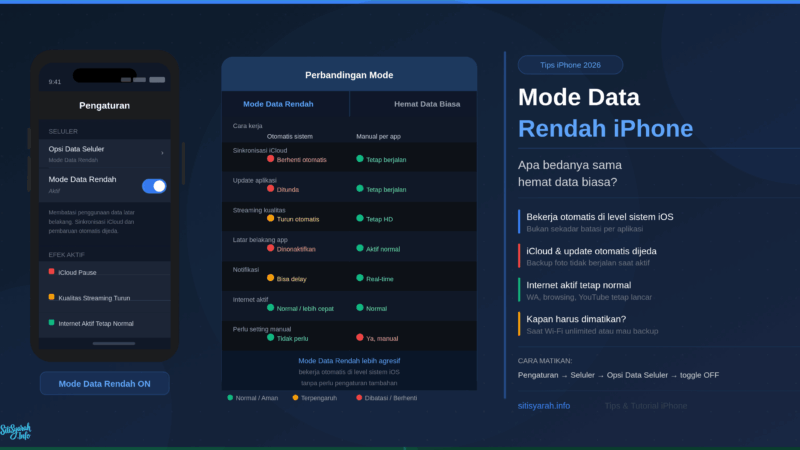The width and height of the screenshot is (800, 450).
Task: Click green dot next to Tetap HD
Action: coord(360,218)
